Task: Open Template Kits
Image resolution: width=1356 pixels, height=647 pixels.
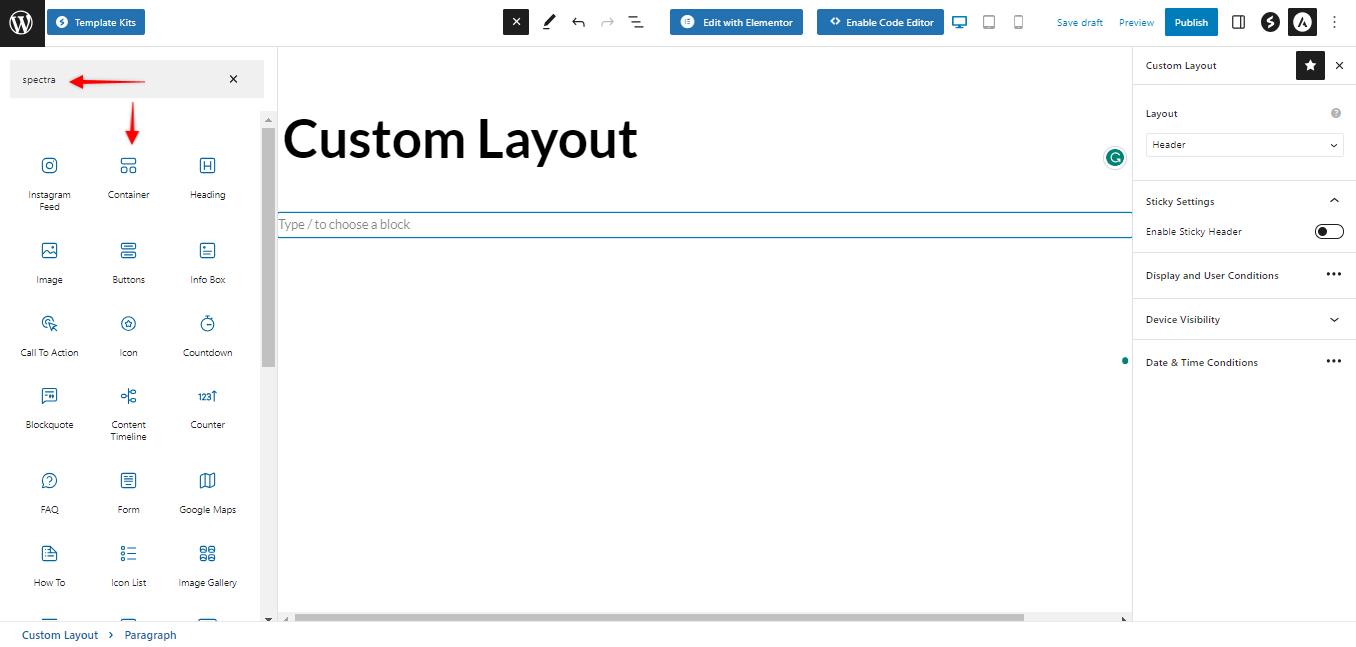Action: click(96, 22)
